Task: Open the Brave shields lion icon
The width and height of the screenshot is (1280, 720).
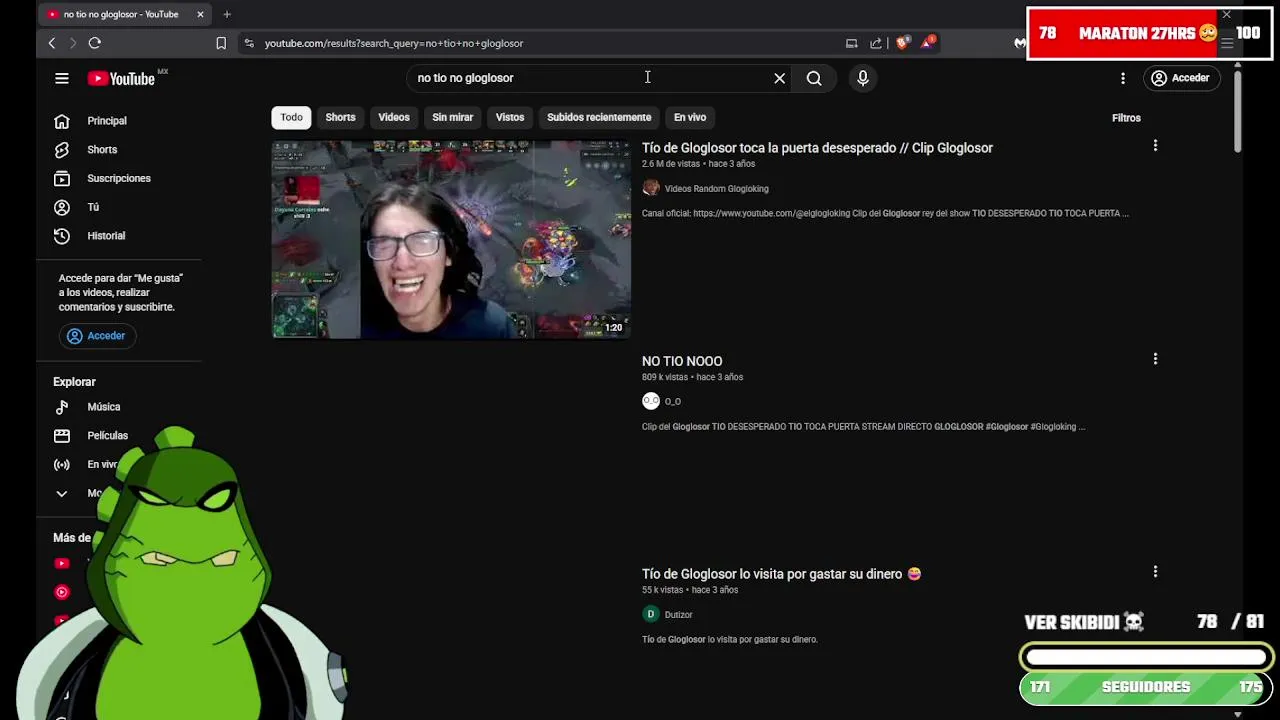Action: click(903, 43)
